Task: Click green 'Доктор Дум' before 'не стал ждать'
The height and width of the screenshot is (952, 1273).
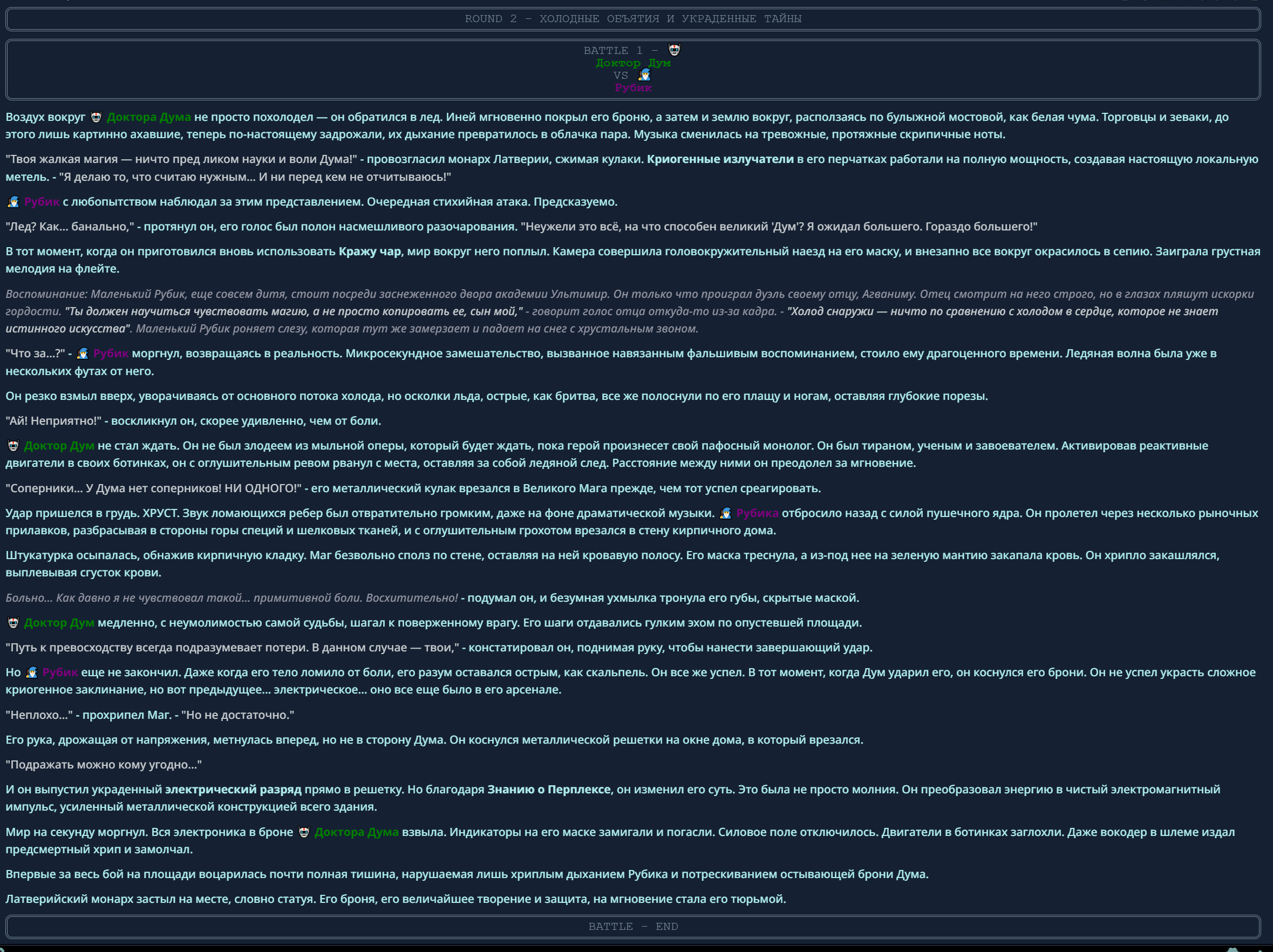Action: click(59, 445)
